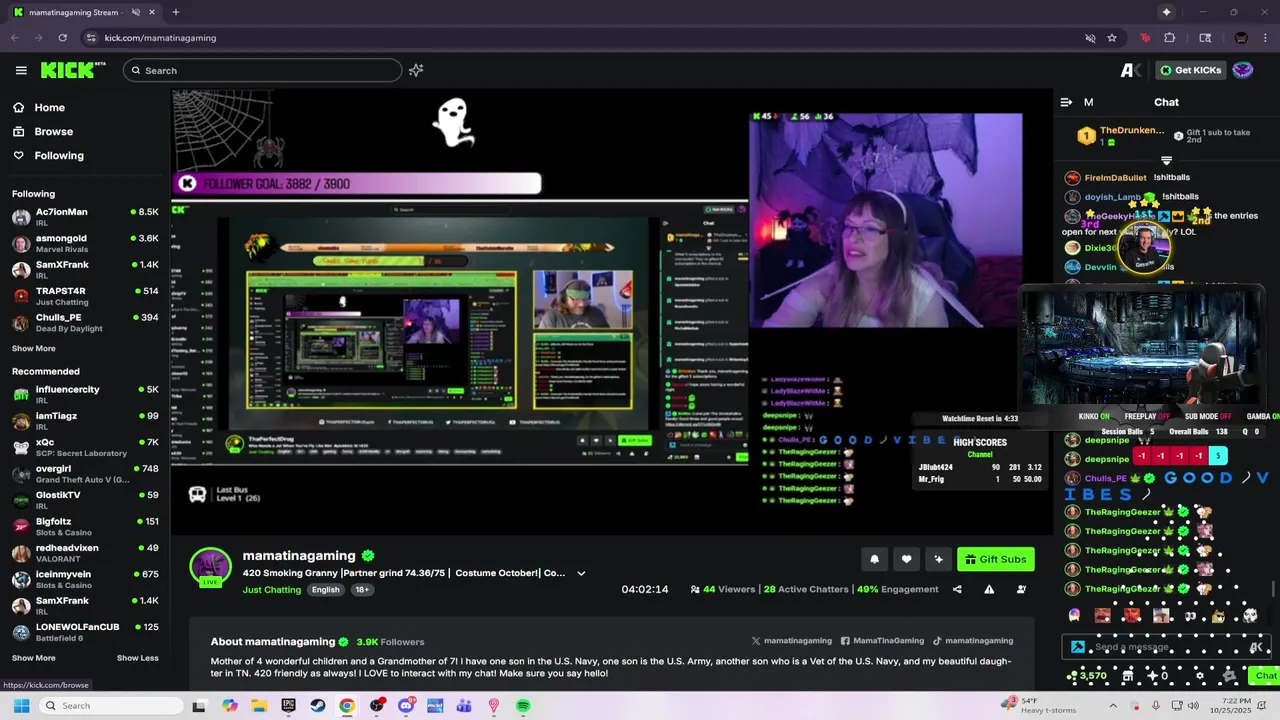Viewport: 1280px width, 720px height.
Task: Open asmongold channel in Following list
Action: (x=85, y=244)
